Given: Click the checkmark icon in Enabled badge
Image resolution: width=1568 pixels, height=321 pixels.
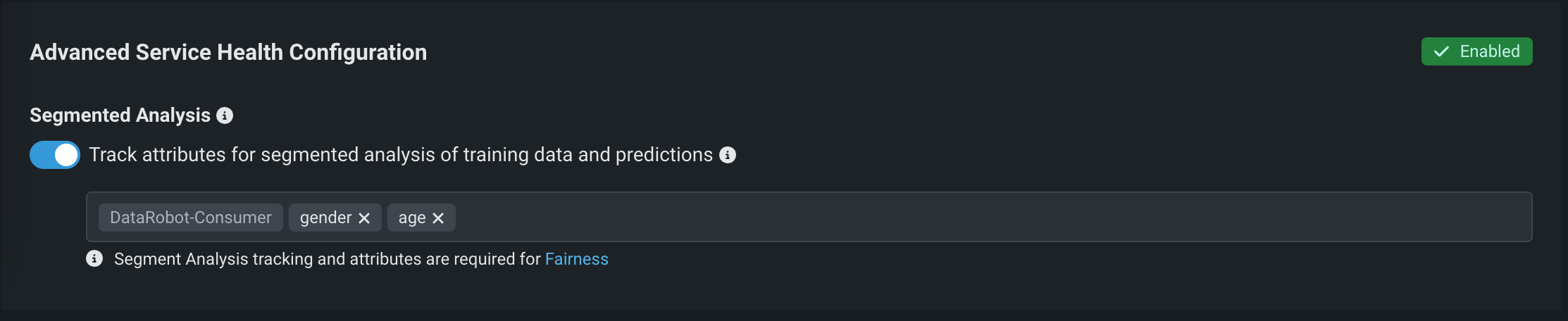Looking at the screenshot, I should 1442,51.
